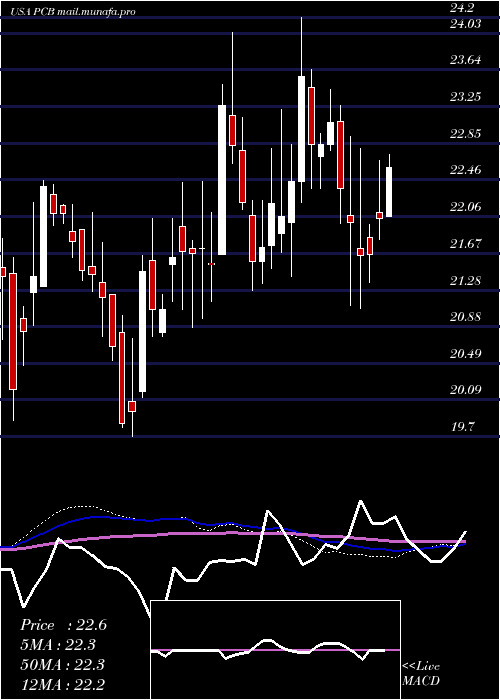
Task: Click the 22.06 price axis label
Action: pos(466,207)
